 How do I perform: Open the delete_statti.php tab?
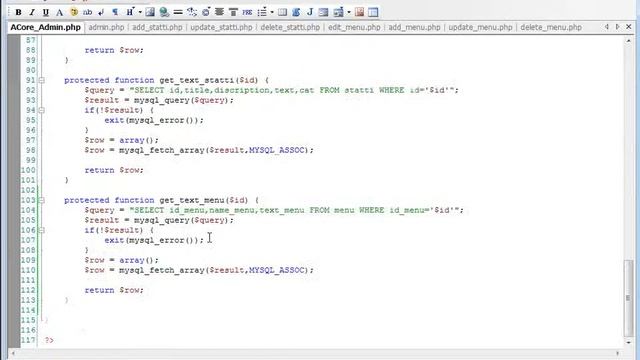(290, 27)
